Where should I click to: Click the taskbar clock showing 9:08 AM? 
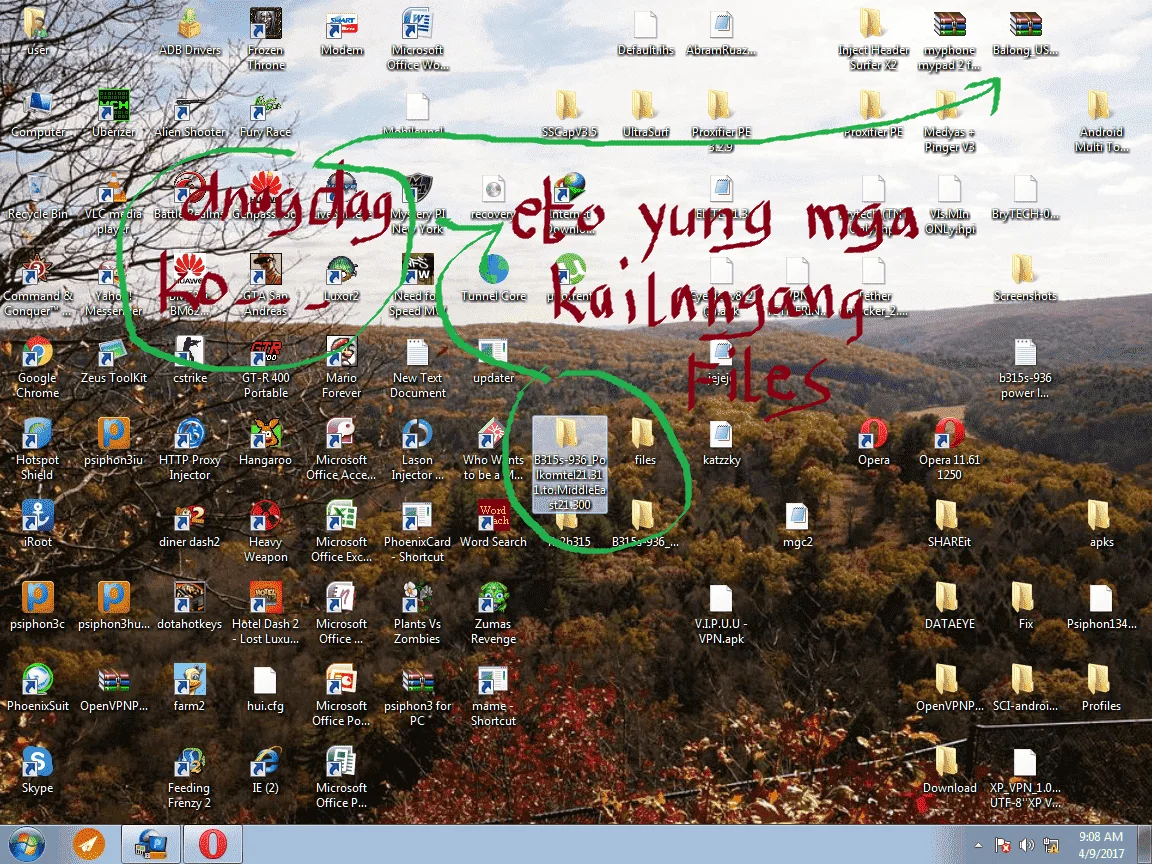pos(1100,844)
